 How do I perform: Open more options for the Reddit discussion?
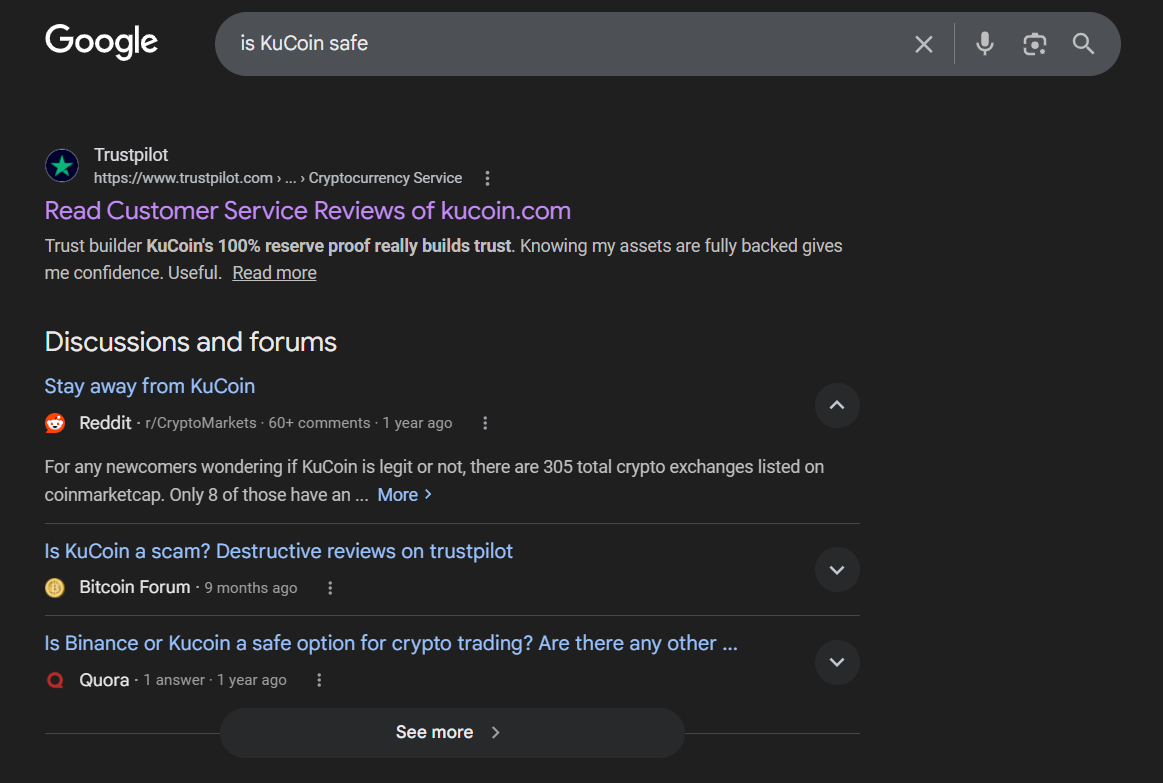485,423
